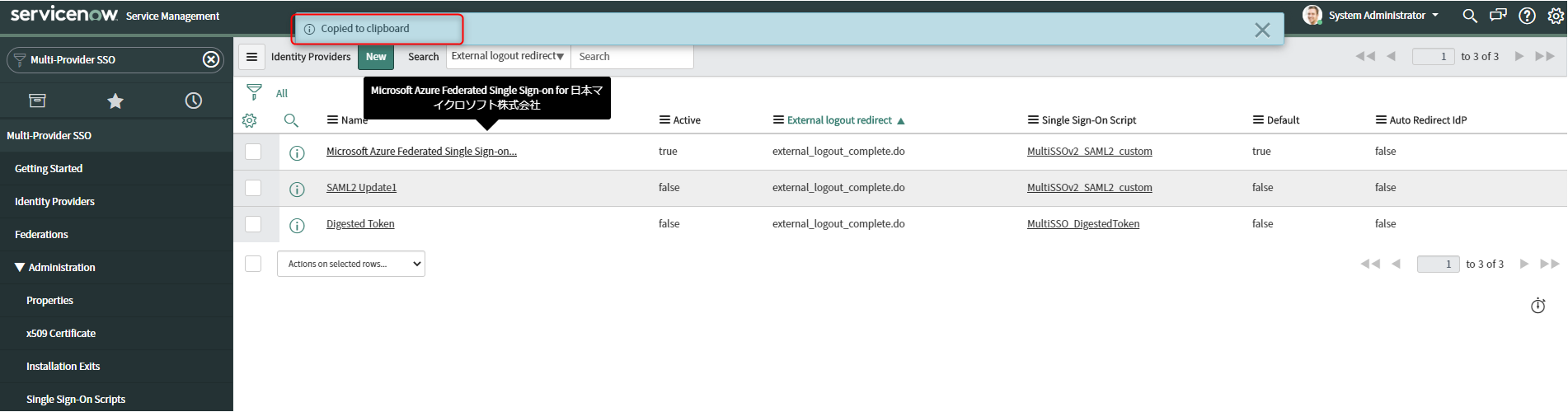1568x412 pixels.
Task: Go to last page arrow in top pager
Action: (x=1545, y=56)
